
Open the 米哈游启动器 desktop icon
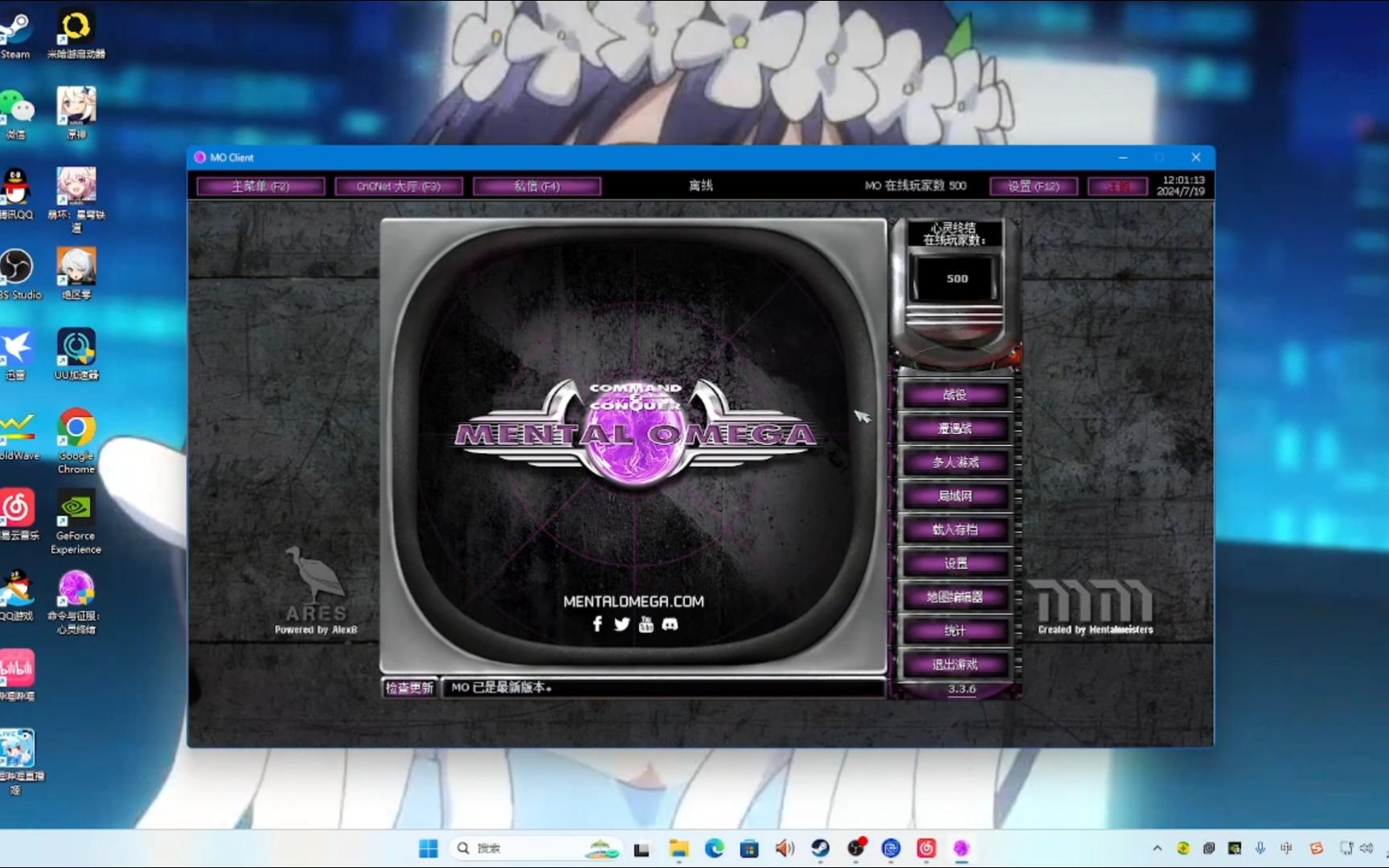click(x=76, y=34)
